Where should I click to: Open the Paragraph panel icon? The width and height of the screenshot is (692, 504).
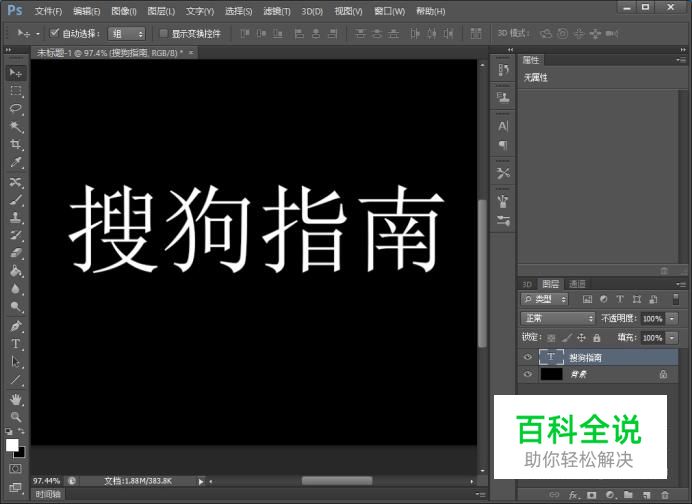coord(503,145)
